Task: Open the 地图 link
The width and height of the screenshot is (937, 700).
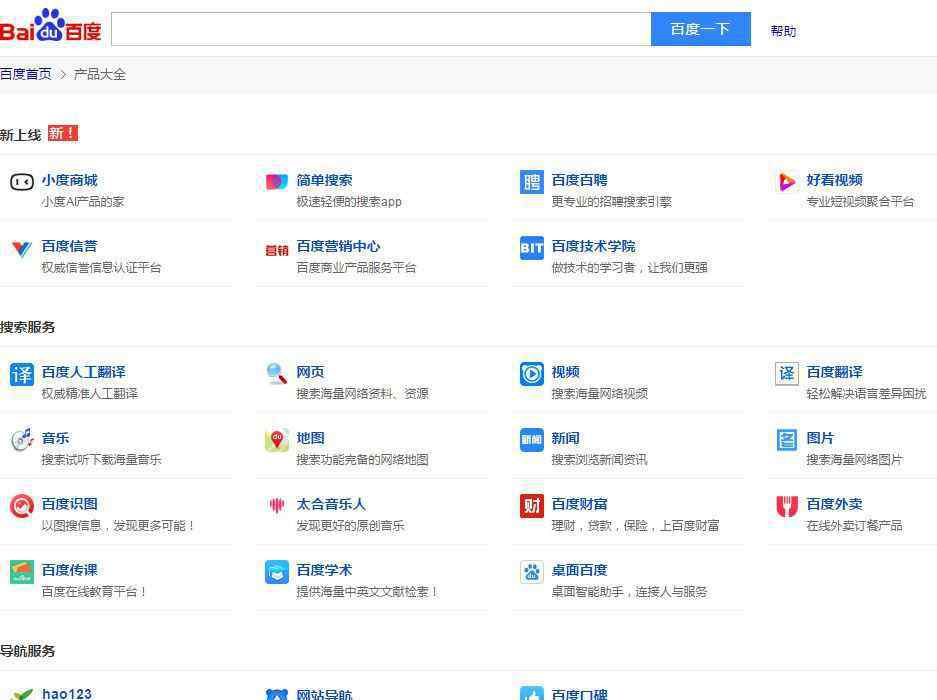Action: 311,438
